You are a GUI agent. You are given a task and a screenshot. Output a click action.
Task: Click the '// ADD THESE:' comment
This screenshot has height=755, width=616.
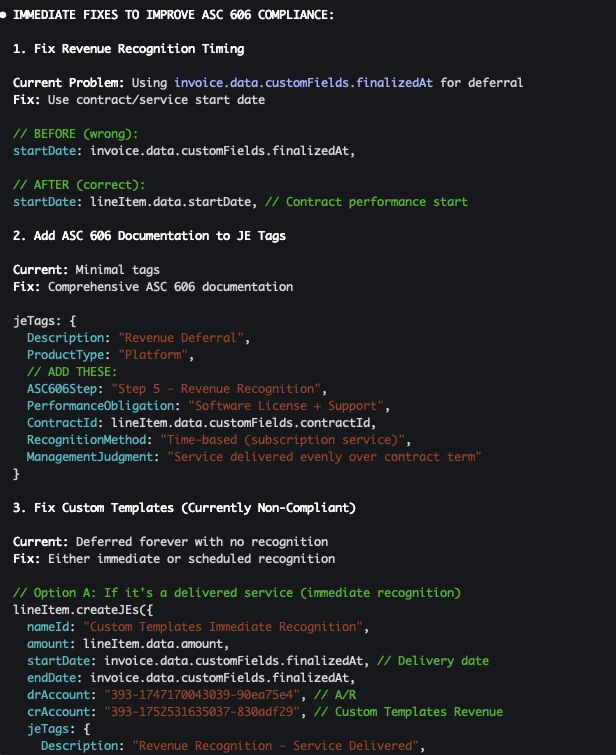(x=72, y=372)
